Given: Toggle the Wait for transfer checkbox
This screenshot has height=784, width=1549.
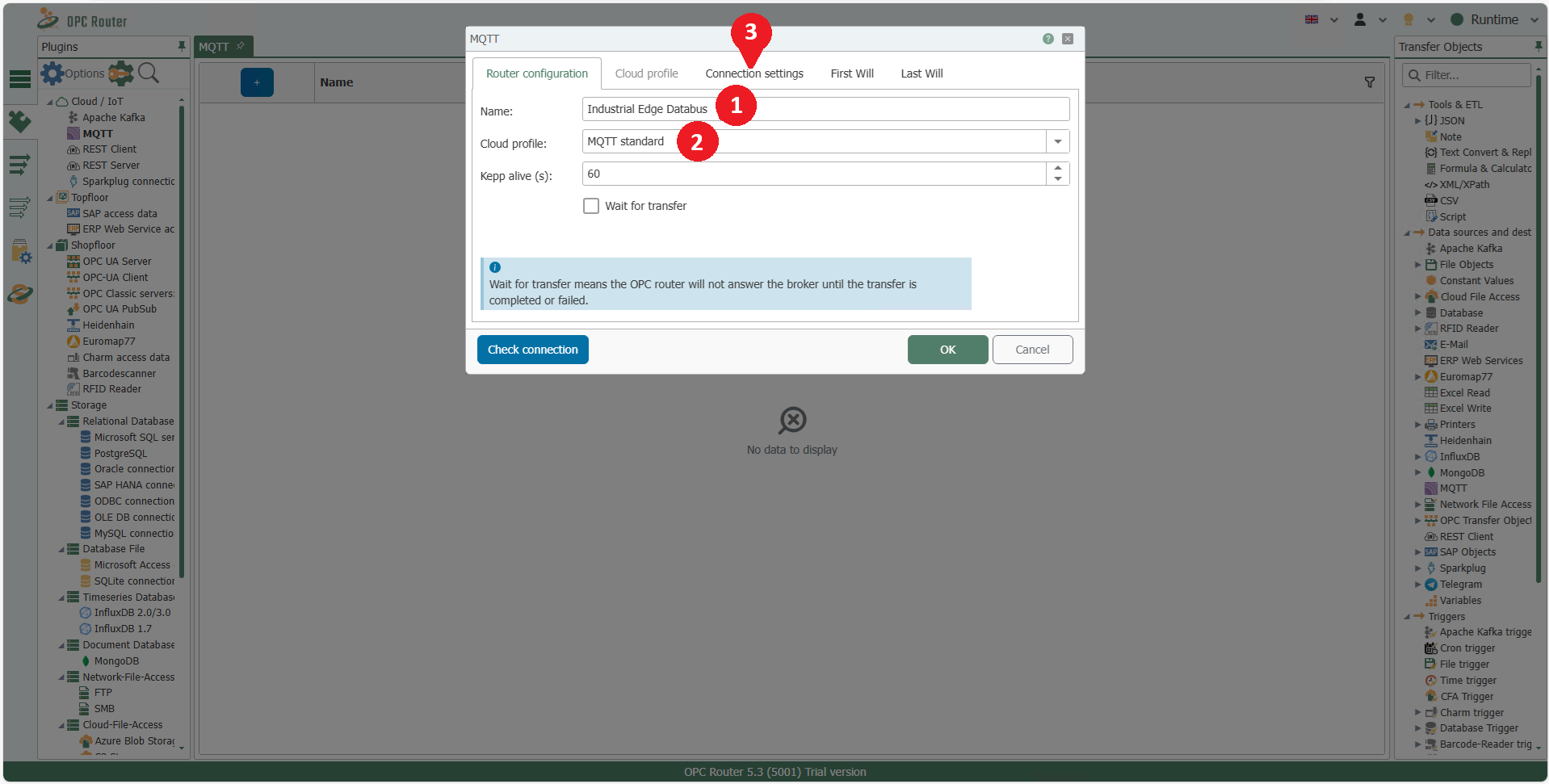Looking at the screenshot, I should click(591, 206).
